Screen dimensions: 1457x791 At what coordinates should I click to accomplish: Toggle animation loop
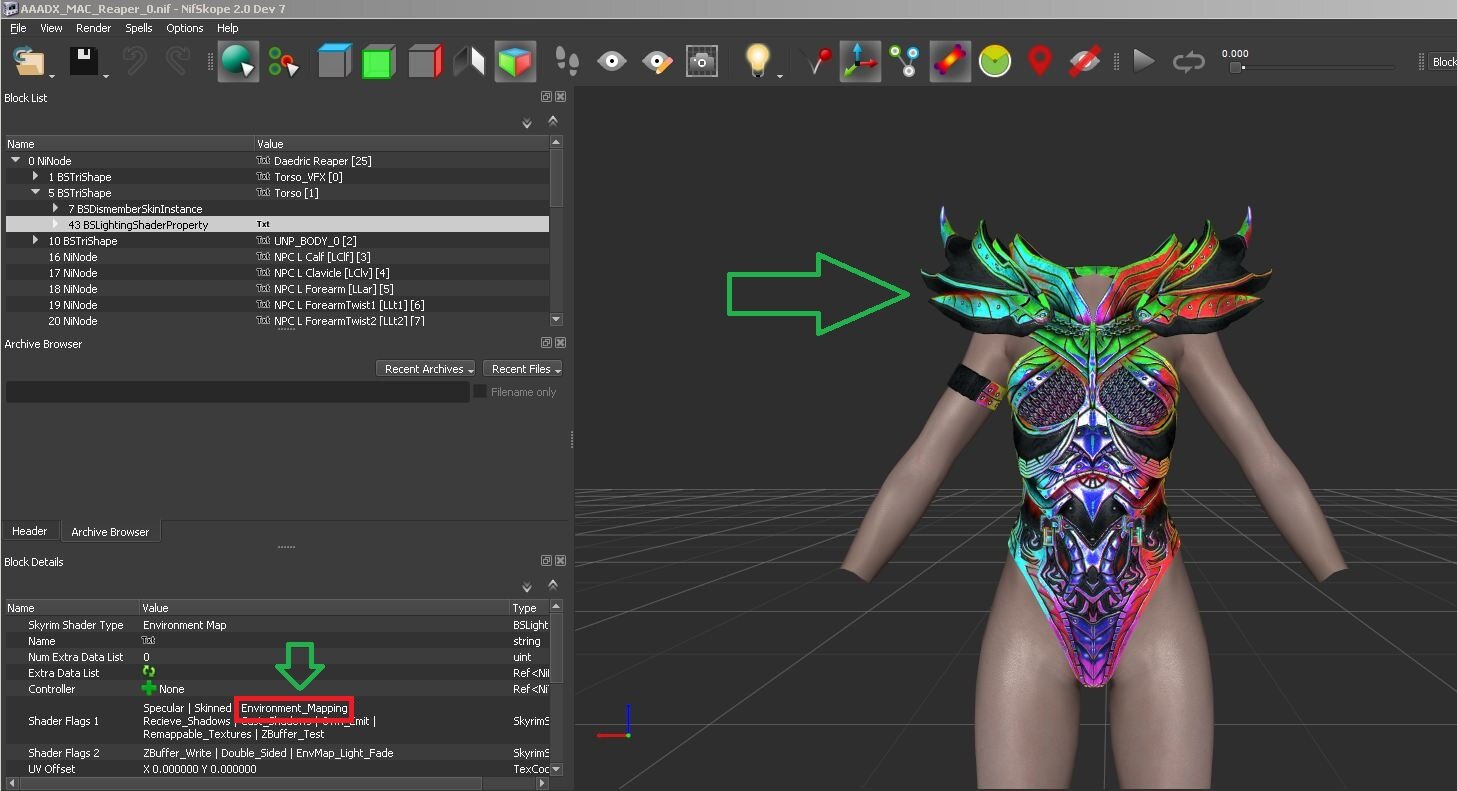tap(1189, 62)
